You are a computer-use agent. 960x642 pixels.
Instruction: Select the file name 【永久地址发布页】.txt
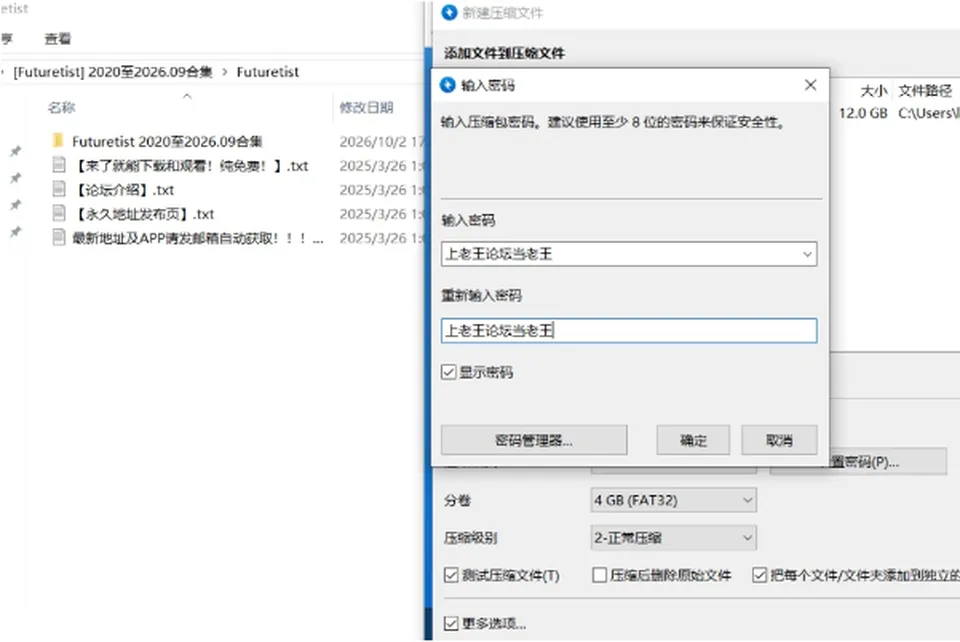[x=143, y=214]
